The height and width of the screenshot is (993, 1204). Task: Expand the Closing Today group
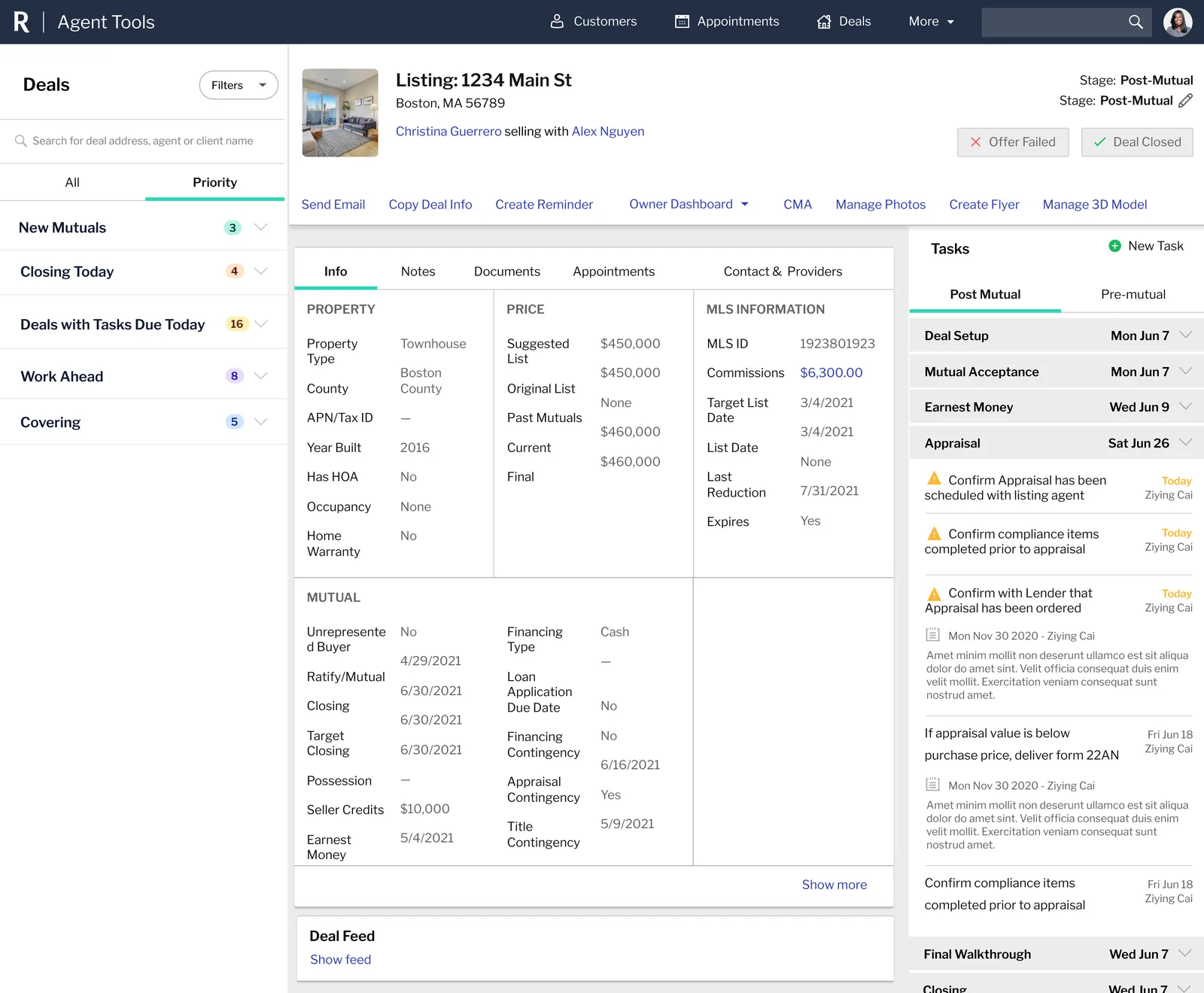tap(143, 272)
